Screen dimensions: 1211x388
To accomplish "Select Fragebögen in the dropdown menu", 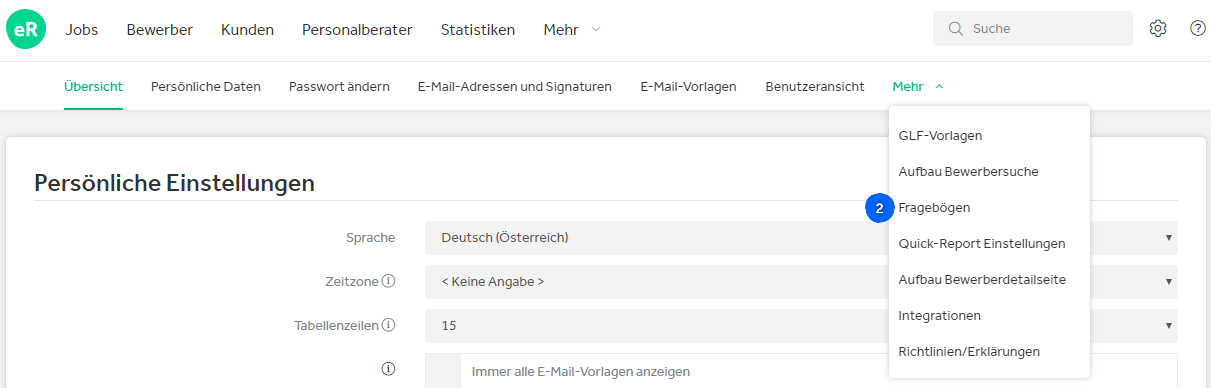I will tap(934, 208).
